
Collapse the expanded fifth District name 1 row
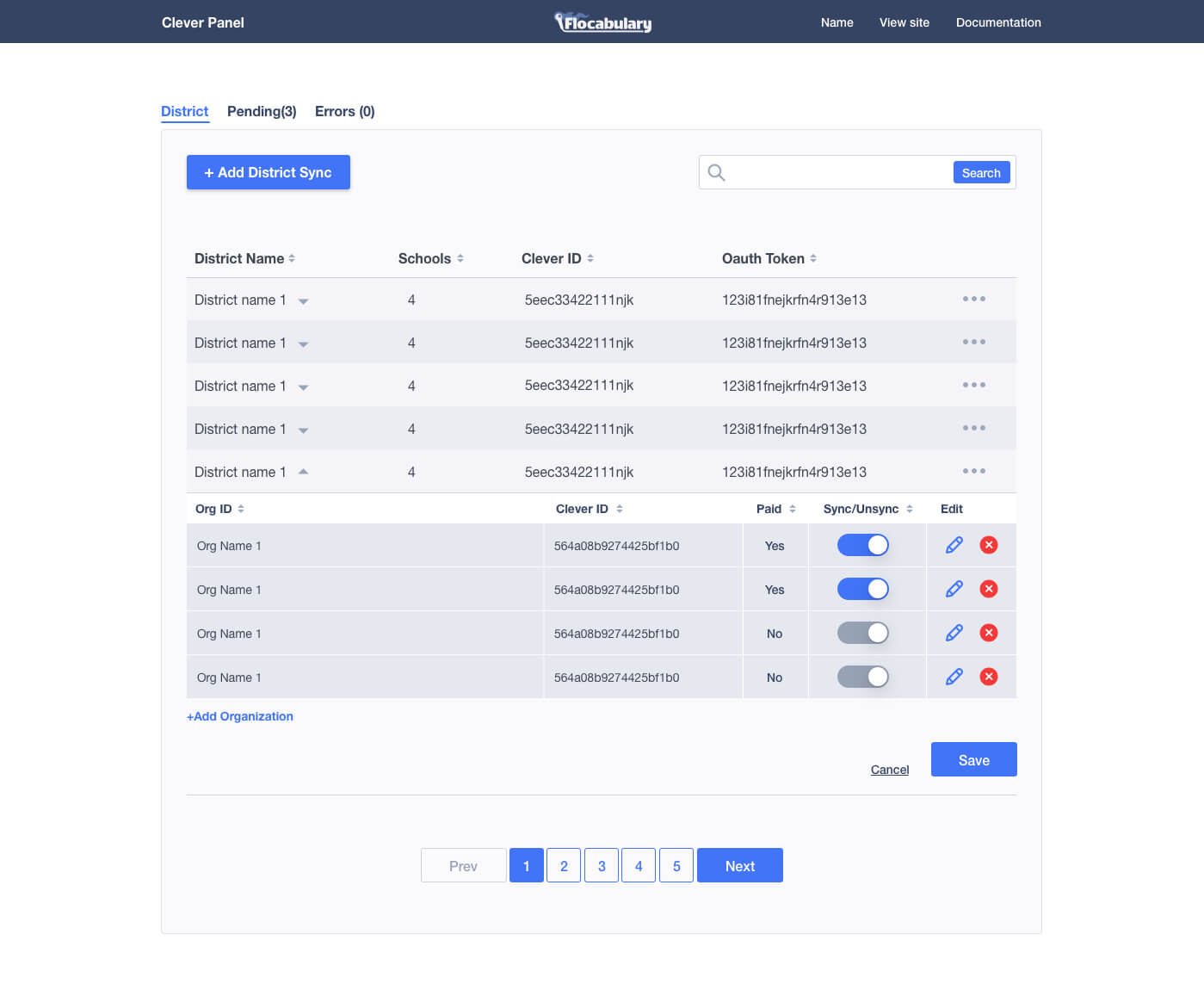tap(303, 471)
